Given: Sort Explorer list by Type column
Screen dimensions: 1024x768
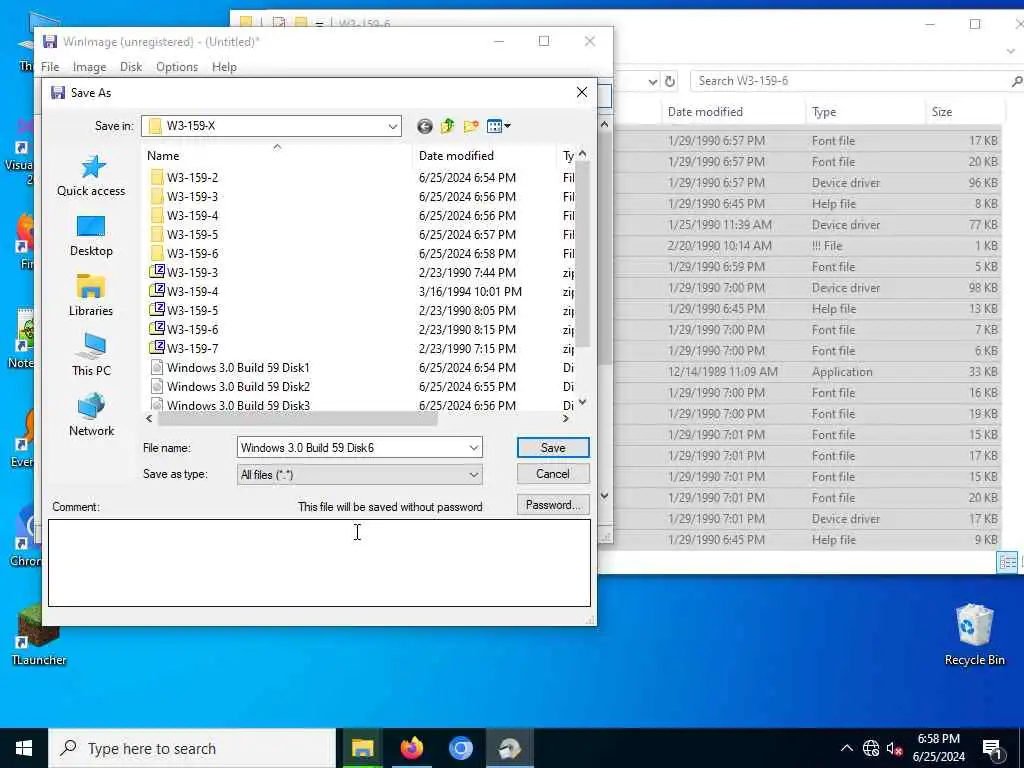Looking at the screenshot, I should click(865, 112).
